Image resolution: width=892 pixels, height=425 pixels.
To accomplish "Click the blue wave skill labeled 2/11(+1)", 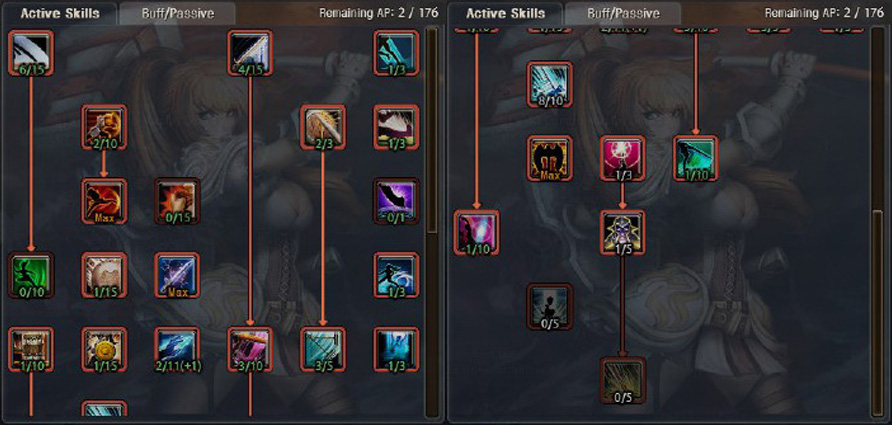I will point(177,349).
